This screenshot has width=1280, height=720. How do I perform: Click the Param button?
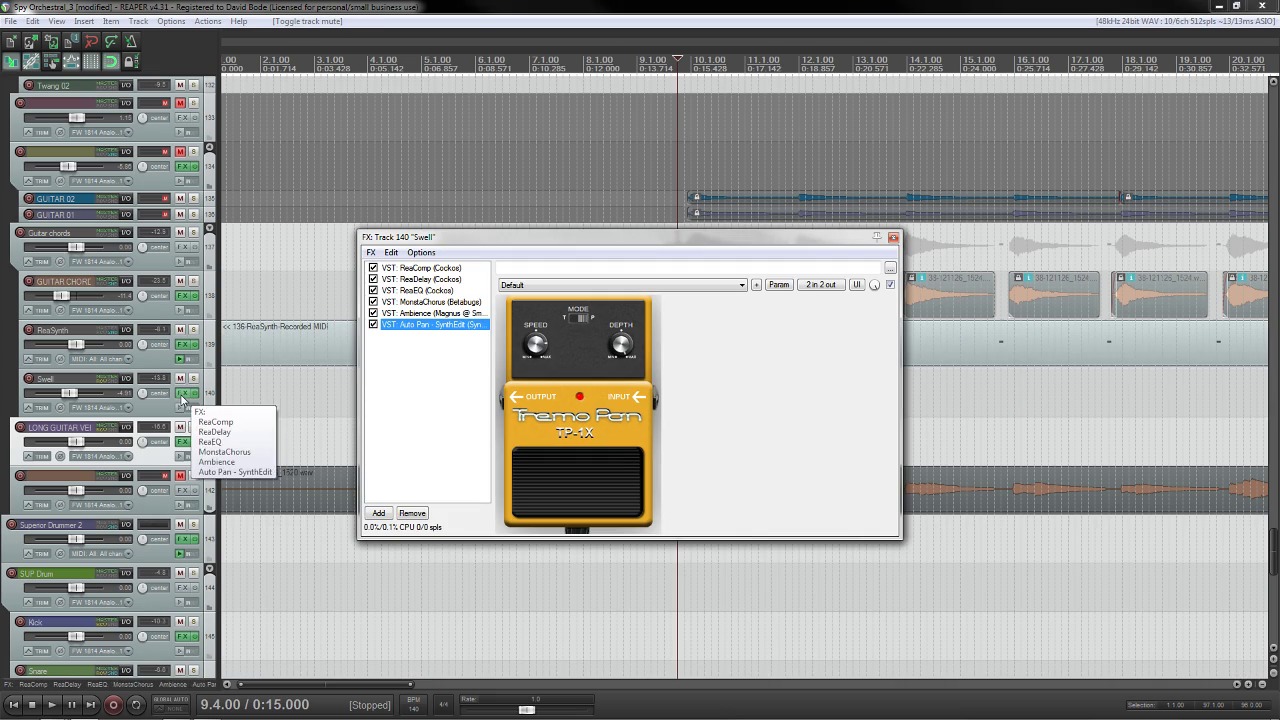[779, 285]
